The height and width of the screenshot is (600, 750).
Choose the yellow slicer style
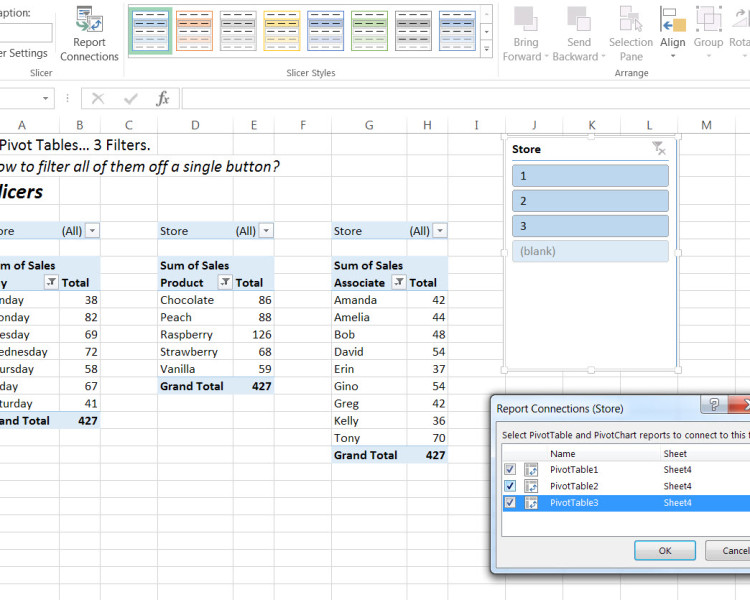(x=281, y=30)
